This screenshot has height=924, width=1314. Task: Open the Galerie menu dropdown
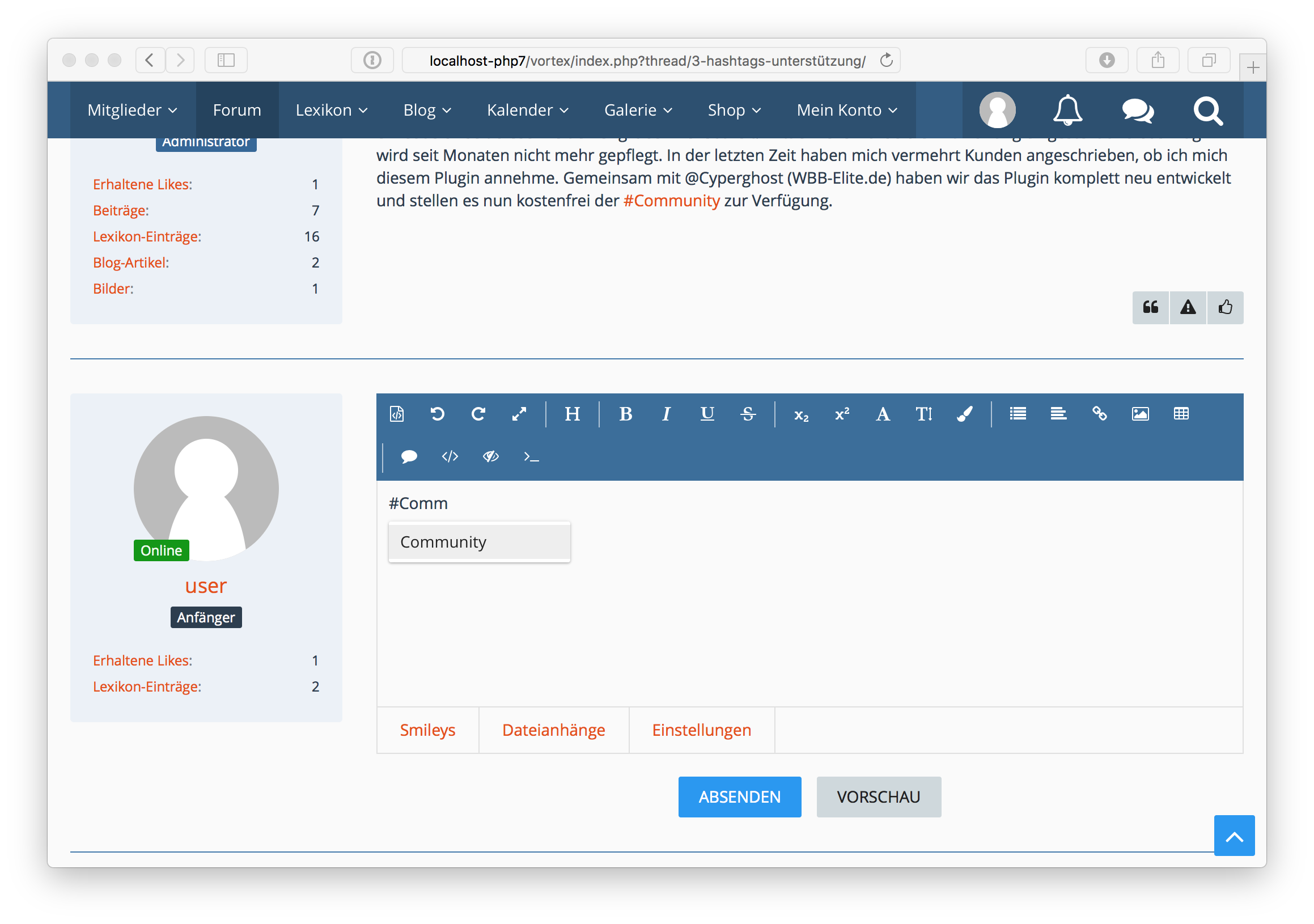tap(638, 110)
